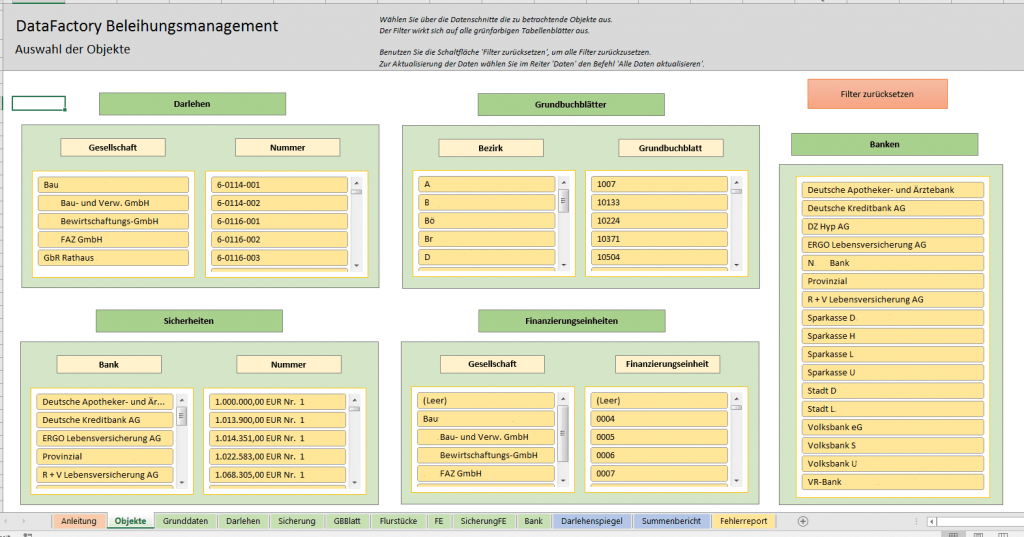
Task: Click the Filter zurücksetzen button
Action: [x=877, y=95]
